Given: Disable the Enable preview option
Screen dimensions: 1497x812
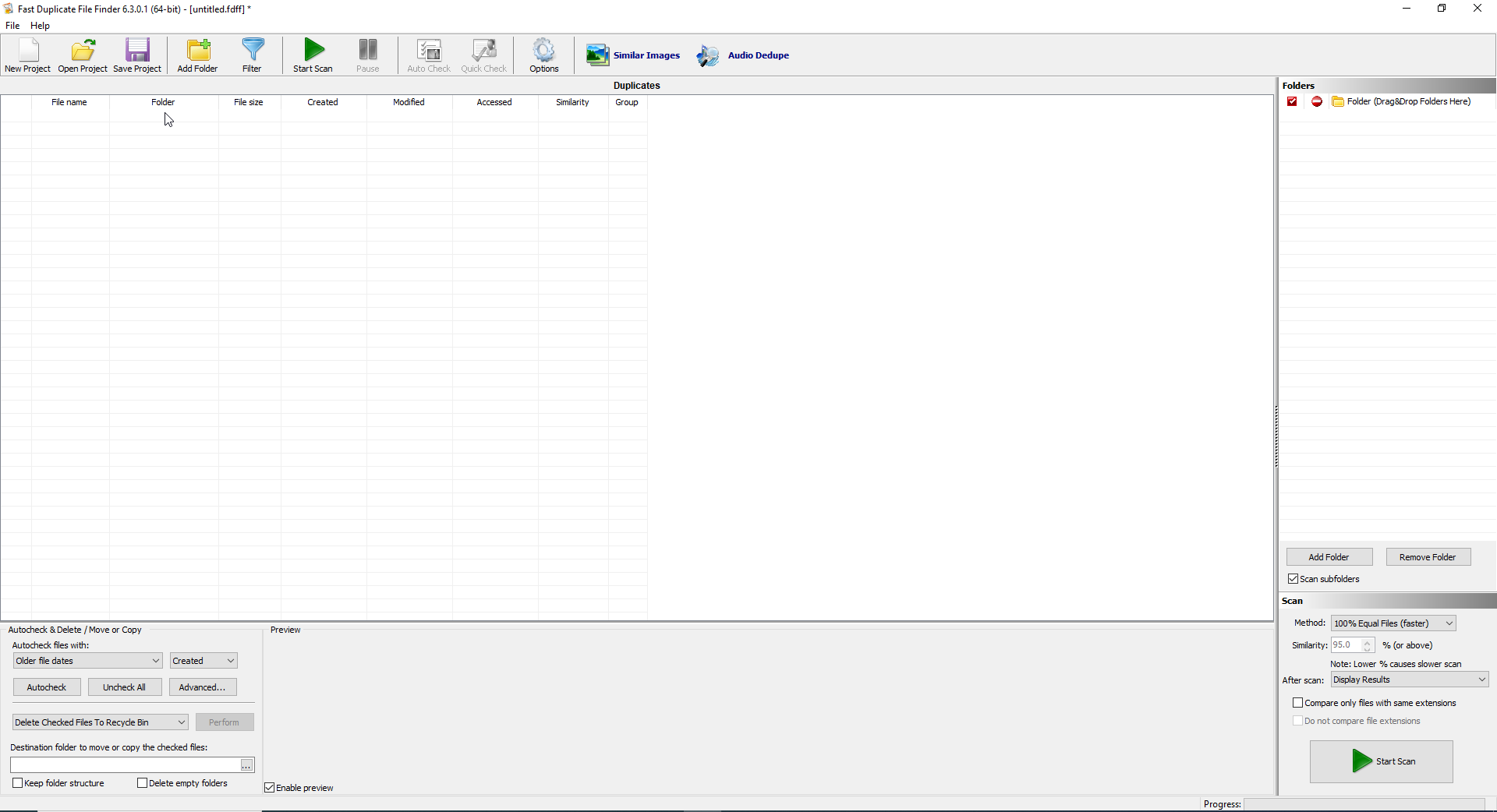Looking at the screenshot, I should coord(270,787).
